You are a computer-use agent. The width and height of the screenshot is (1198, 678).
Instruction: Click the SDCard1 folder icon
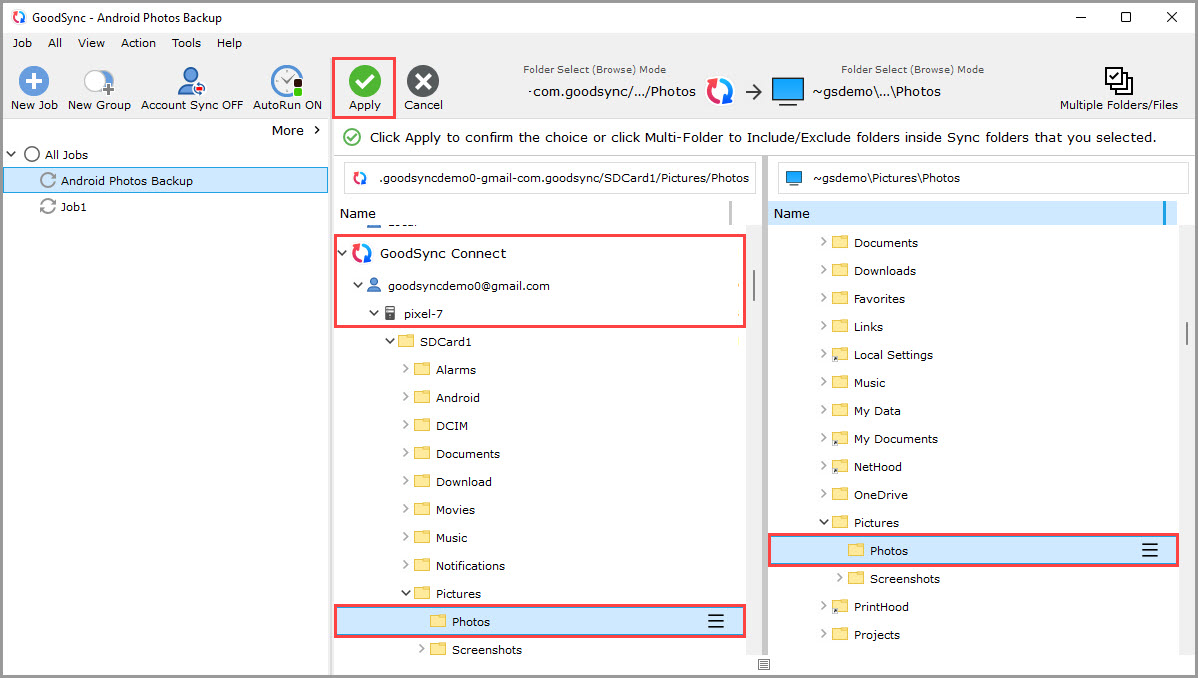tap(406, 341)
